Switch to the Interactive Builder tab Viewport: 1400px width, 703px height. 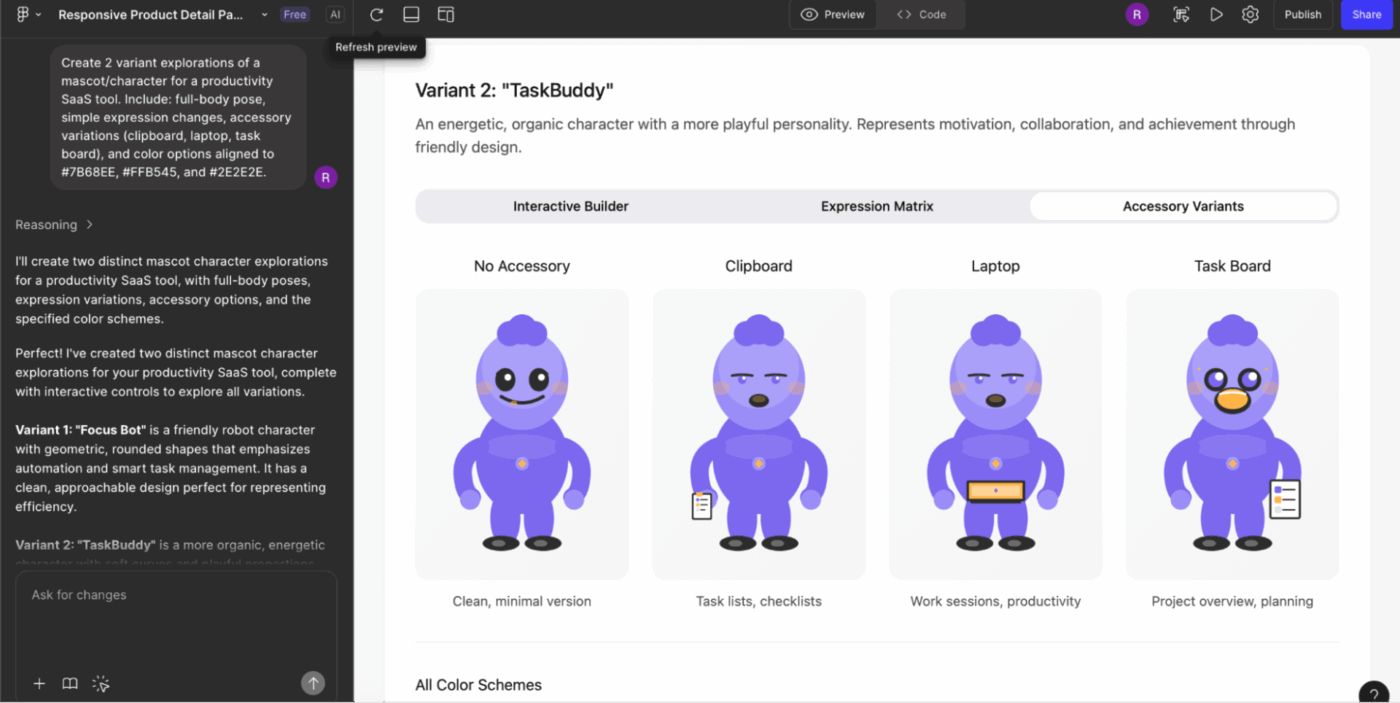coord(570,206)
